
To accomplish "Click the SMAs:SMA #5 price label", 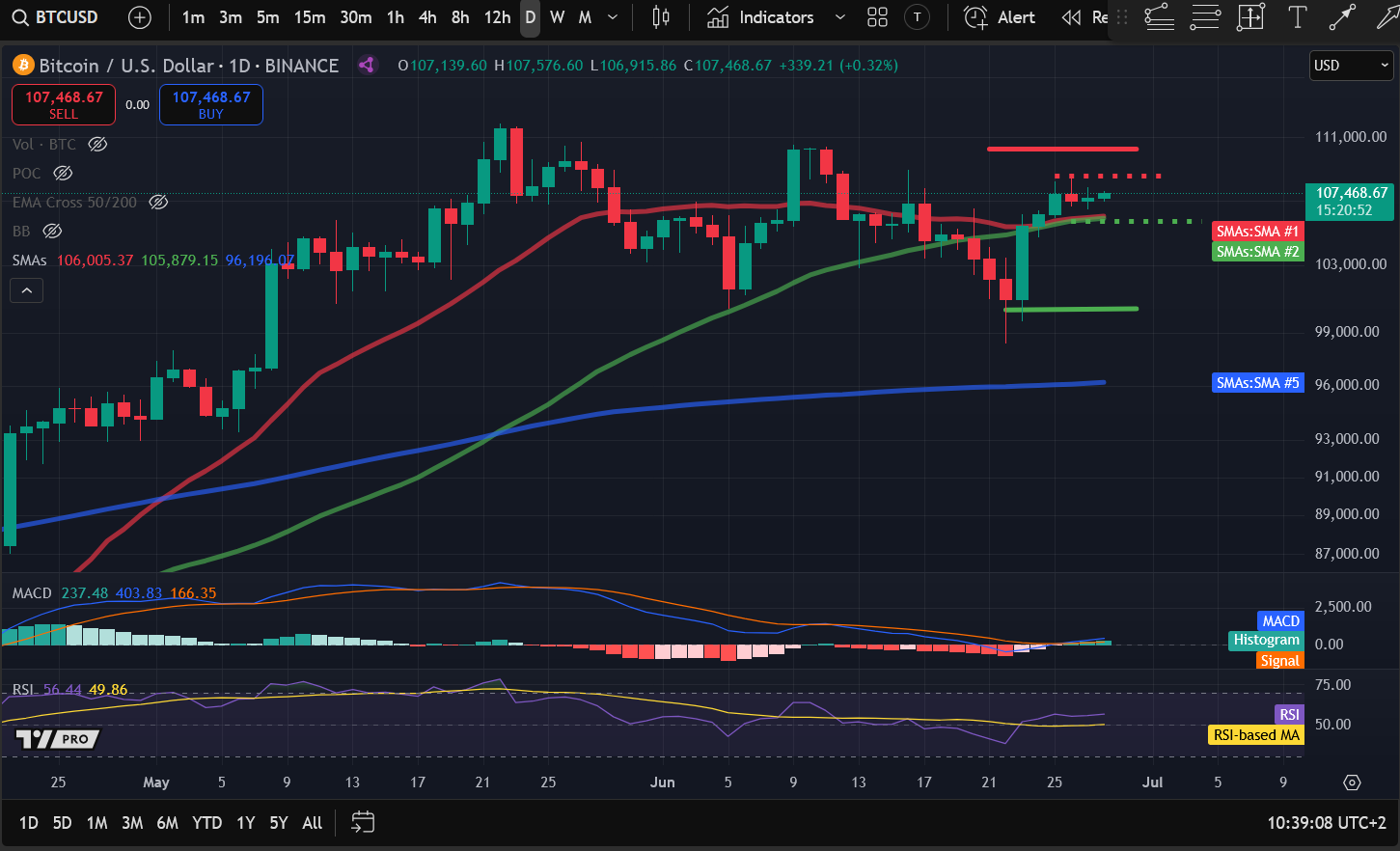I will (x=1257, y=383).
